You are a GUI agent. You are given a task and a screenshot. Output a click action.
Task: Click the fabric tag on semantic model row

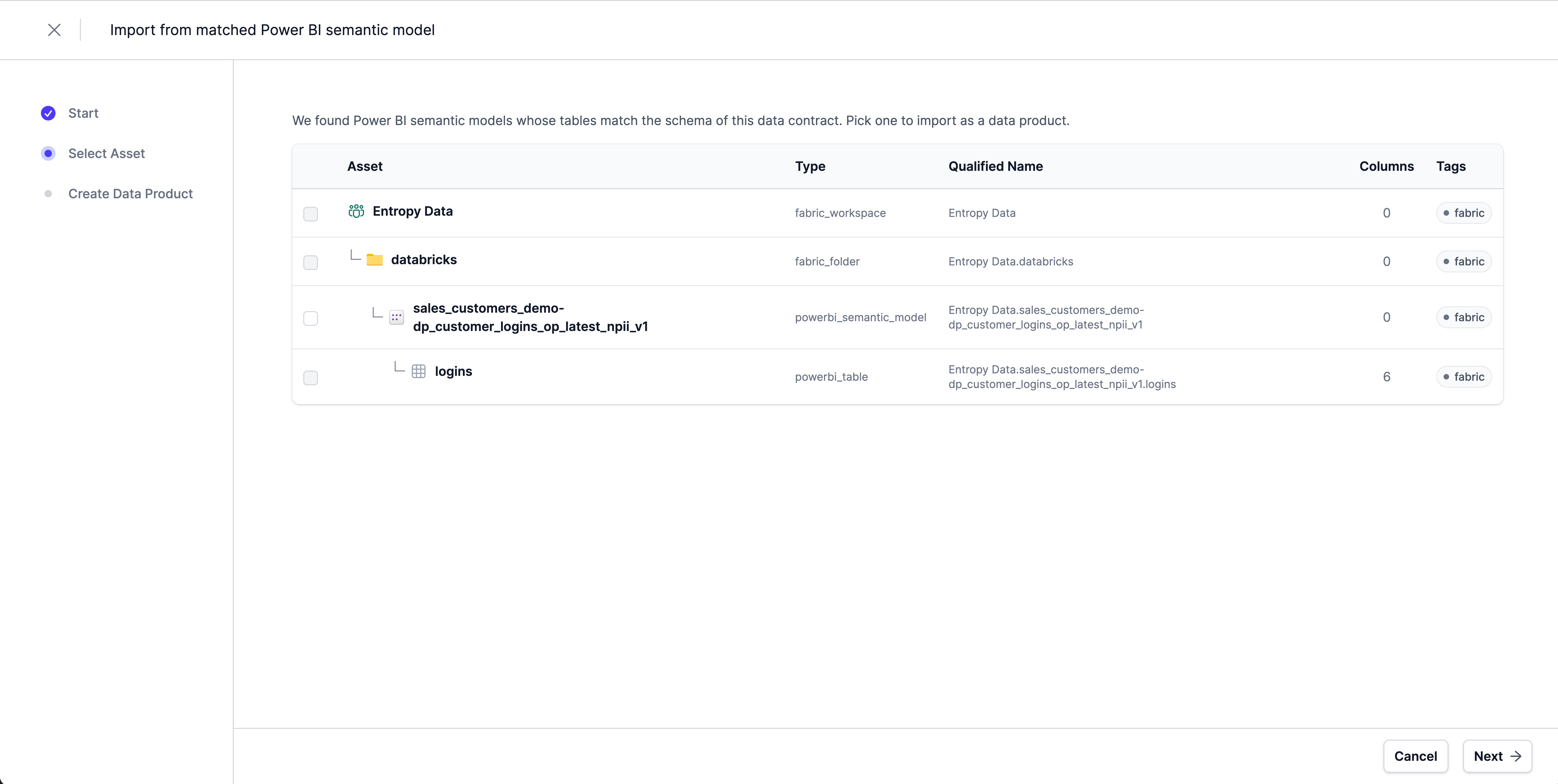pos(1464,317)
